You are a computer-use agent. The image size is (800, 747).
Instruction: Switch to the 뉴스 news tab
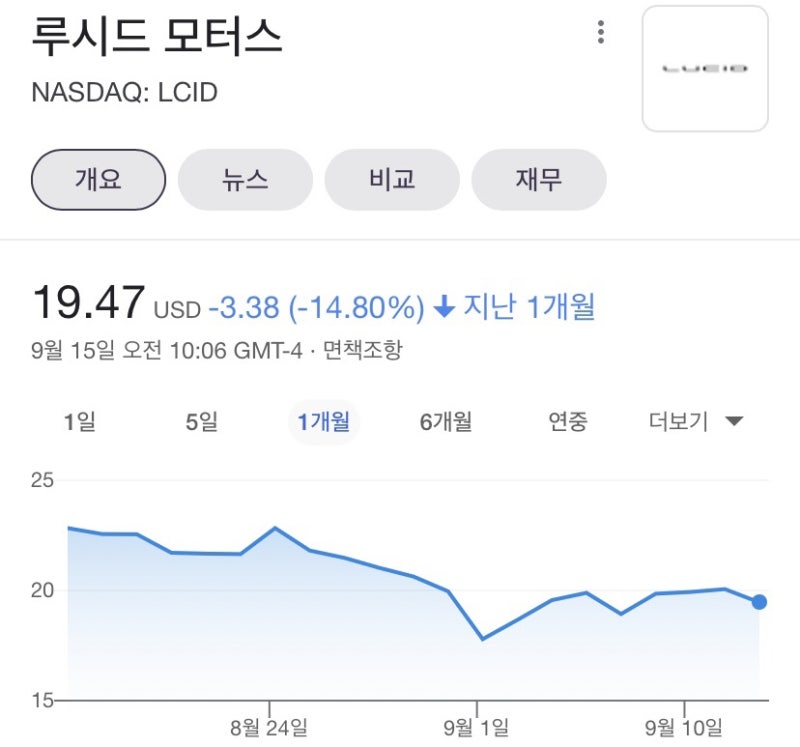245,180
